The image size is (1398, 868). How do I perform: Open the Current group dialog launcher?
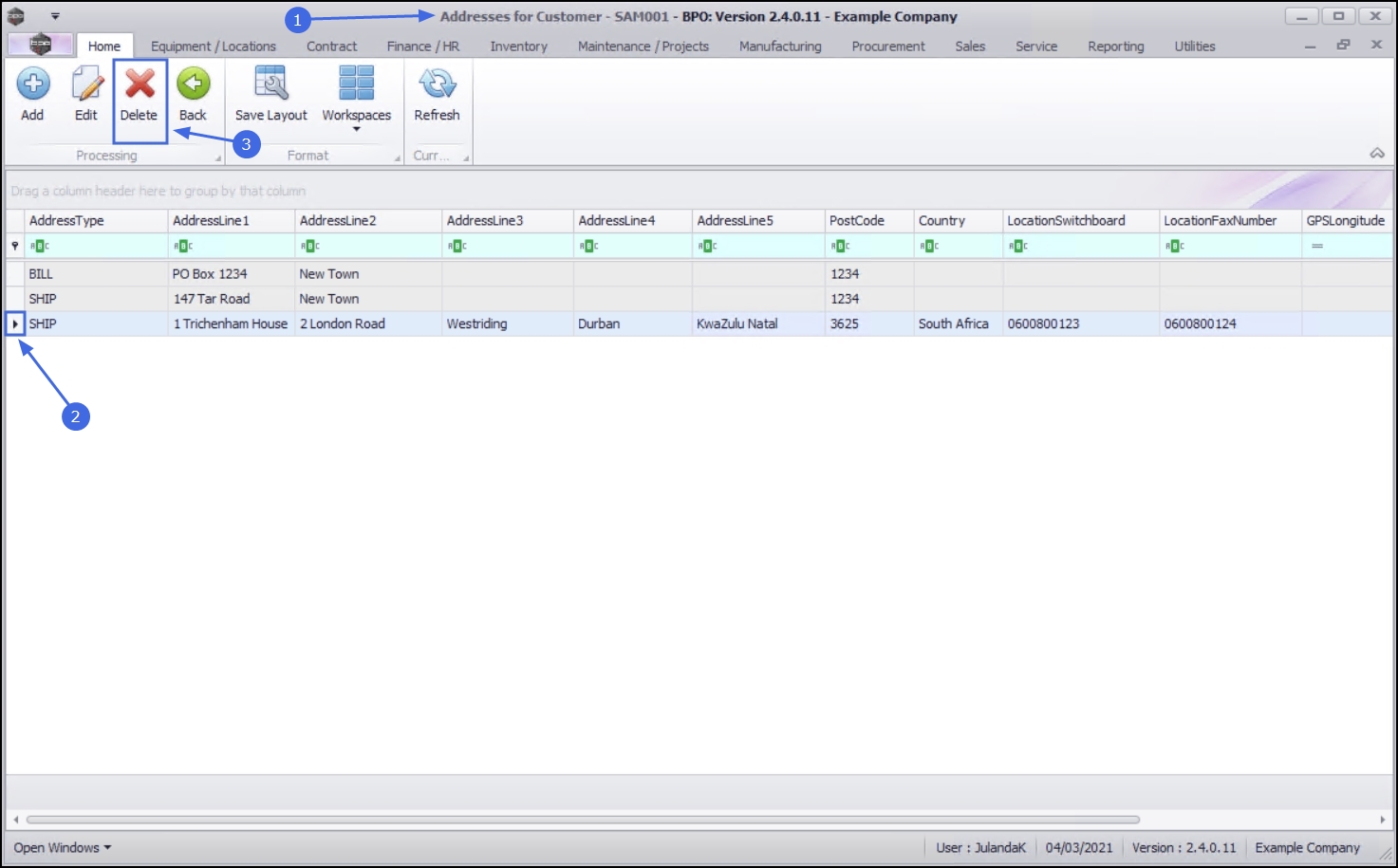pos(466,158)
